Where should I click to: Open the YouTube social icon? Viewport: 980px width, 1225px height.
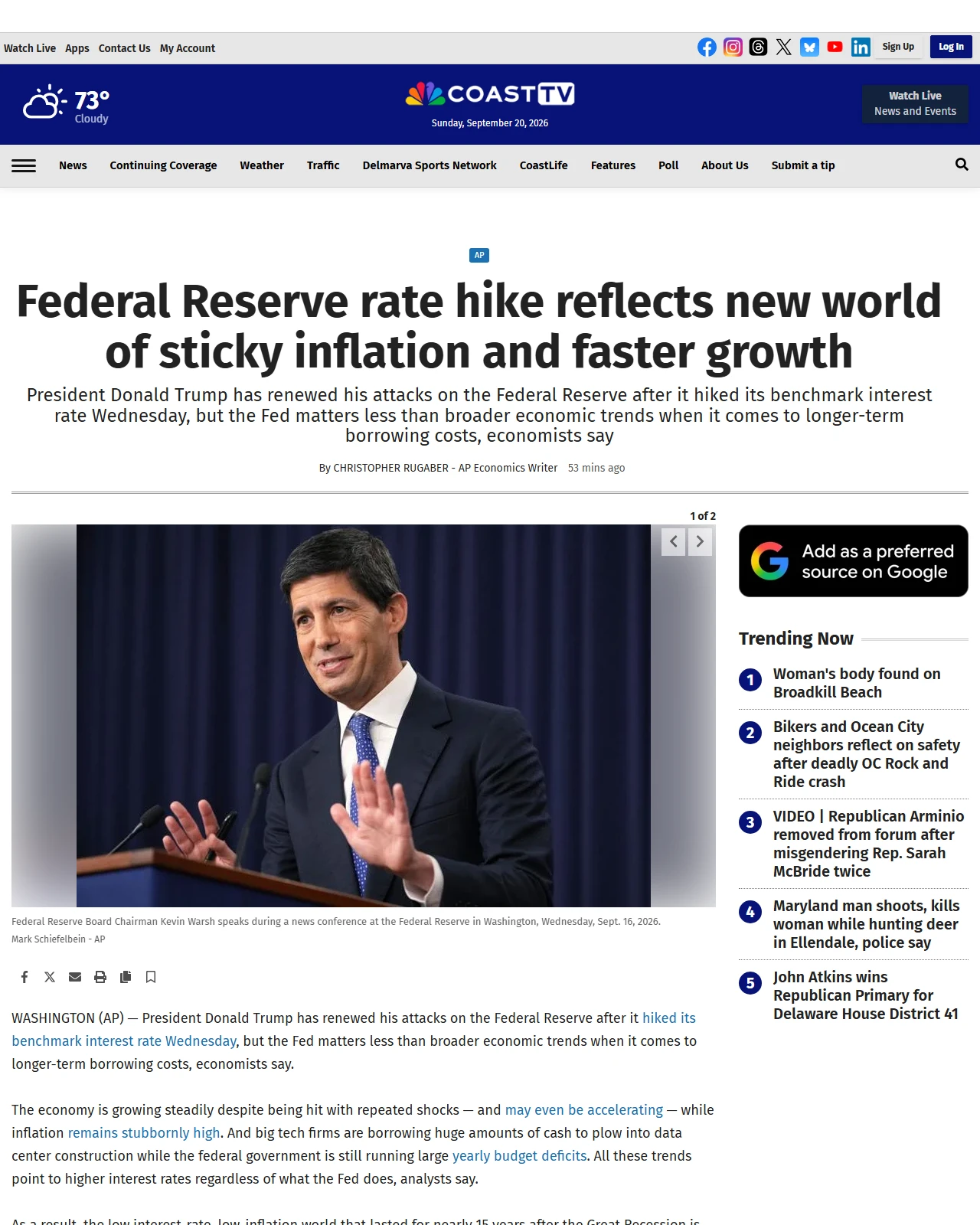[835, 47]
